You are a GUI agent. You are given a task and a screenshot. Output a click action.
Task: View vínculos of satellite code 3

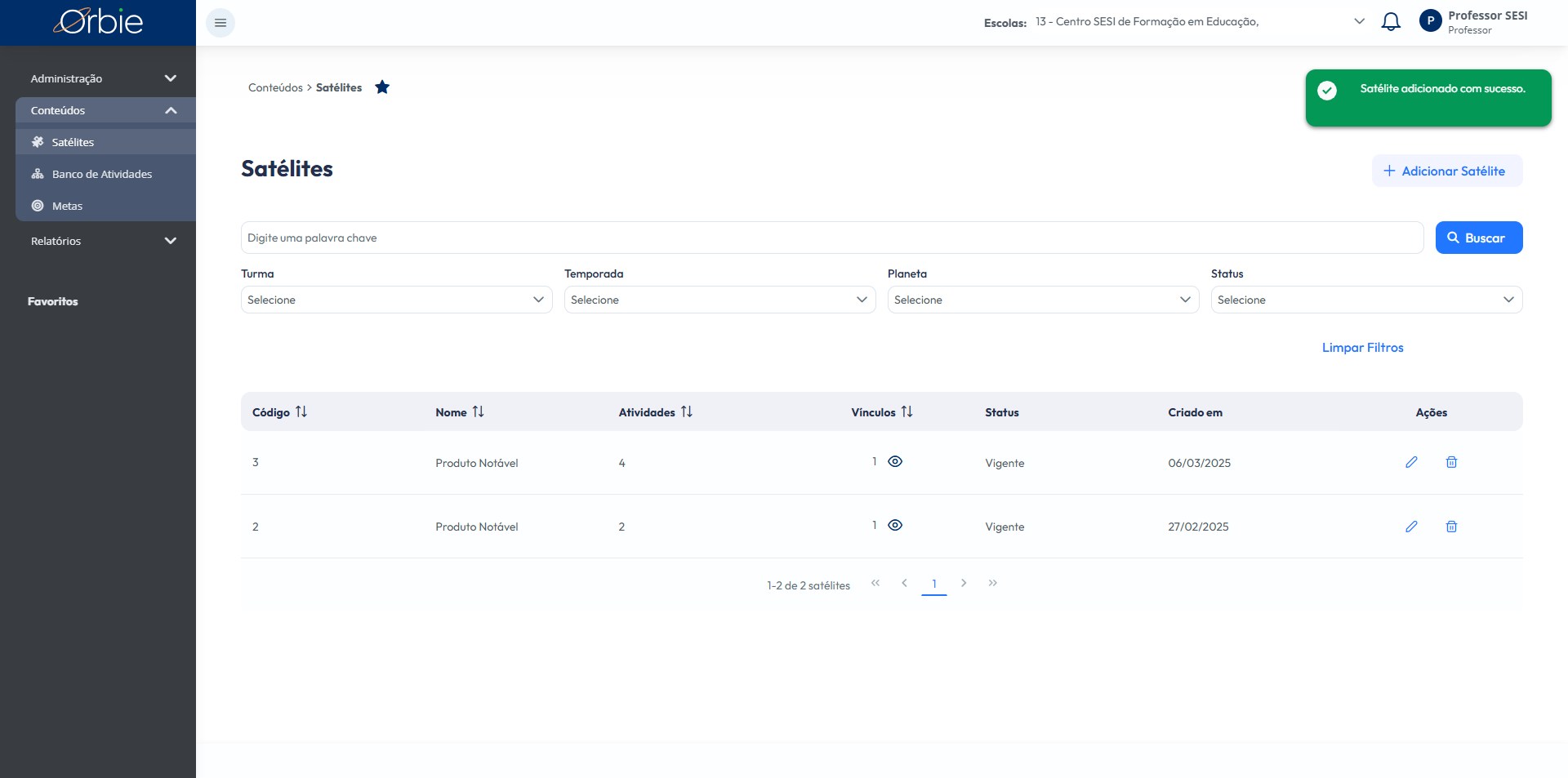click(895, 461)
